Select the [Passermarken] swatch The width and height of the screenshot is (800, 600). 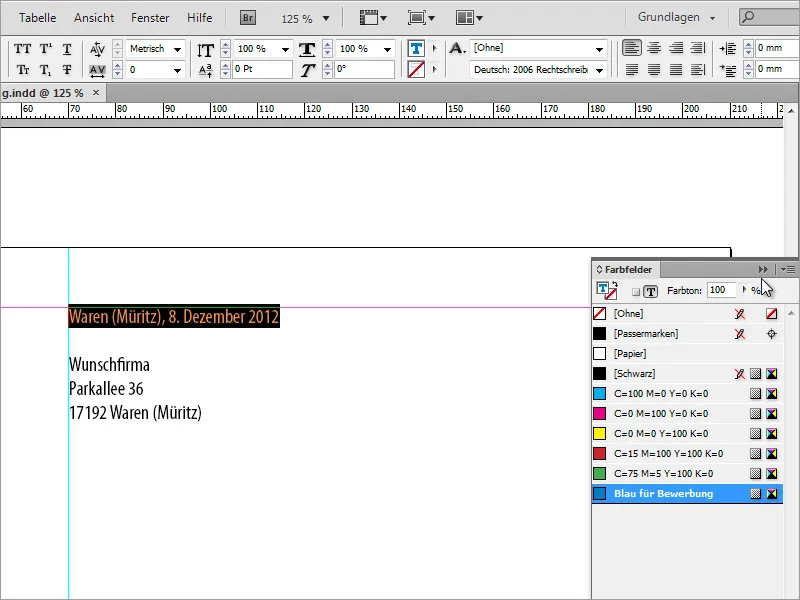pyautogui.click(x=687, y=334)
